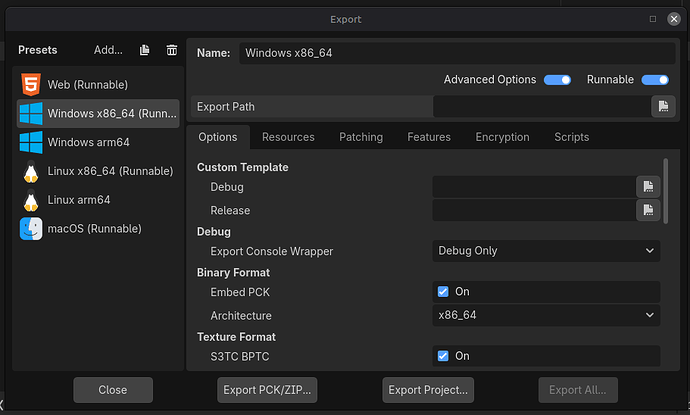The height and width of the screenshot is (415, 690).
Task: Click the HTML5 icon of Web preset
Action: (31, 84)
